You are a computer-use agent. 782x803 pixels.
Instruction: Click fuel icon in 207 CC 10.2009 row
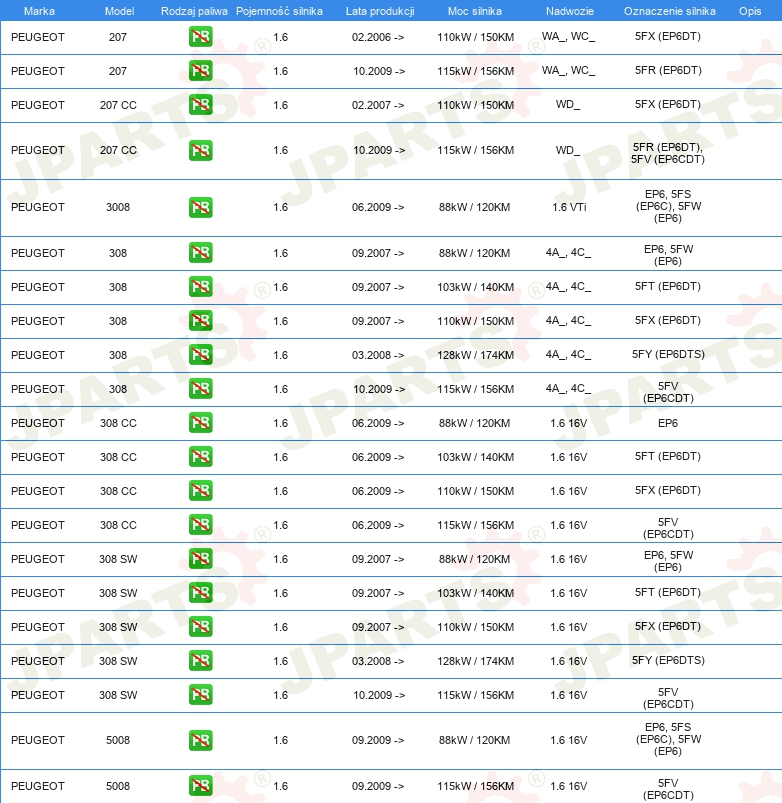click(201, 151)
